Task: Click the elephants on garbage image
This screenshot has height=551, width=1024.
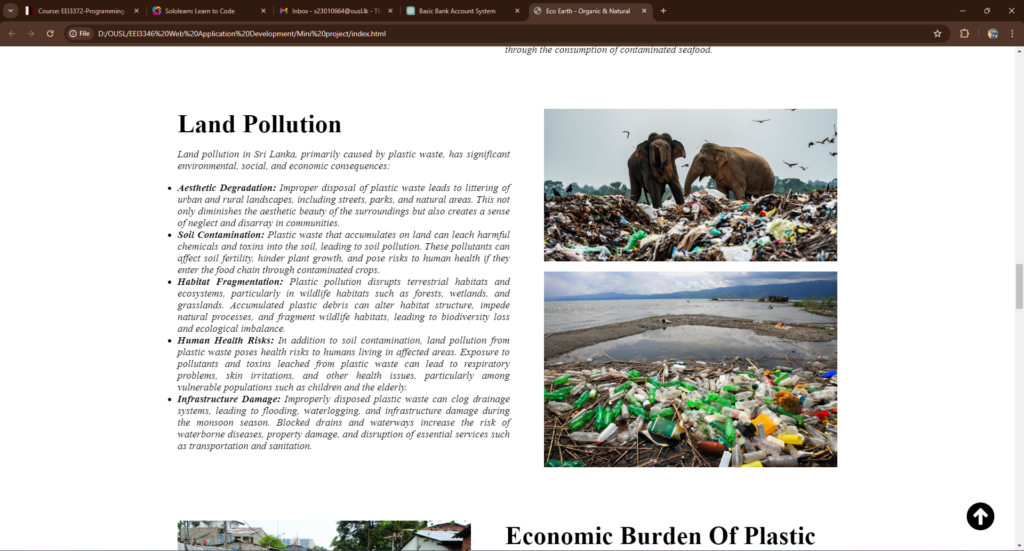Action: 690,185
